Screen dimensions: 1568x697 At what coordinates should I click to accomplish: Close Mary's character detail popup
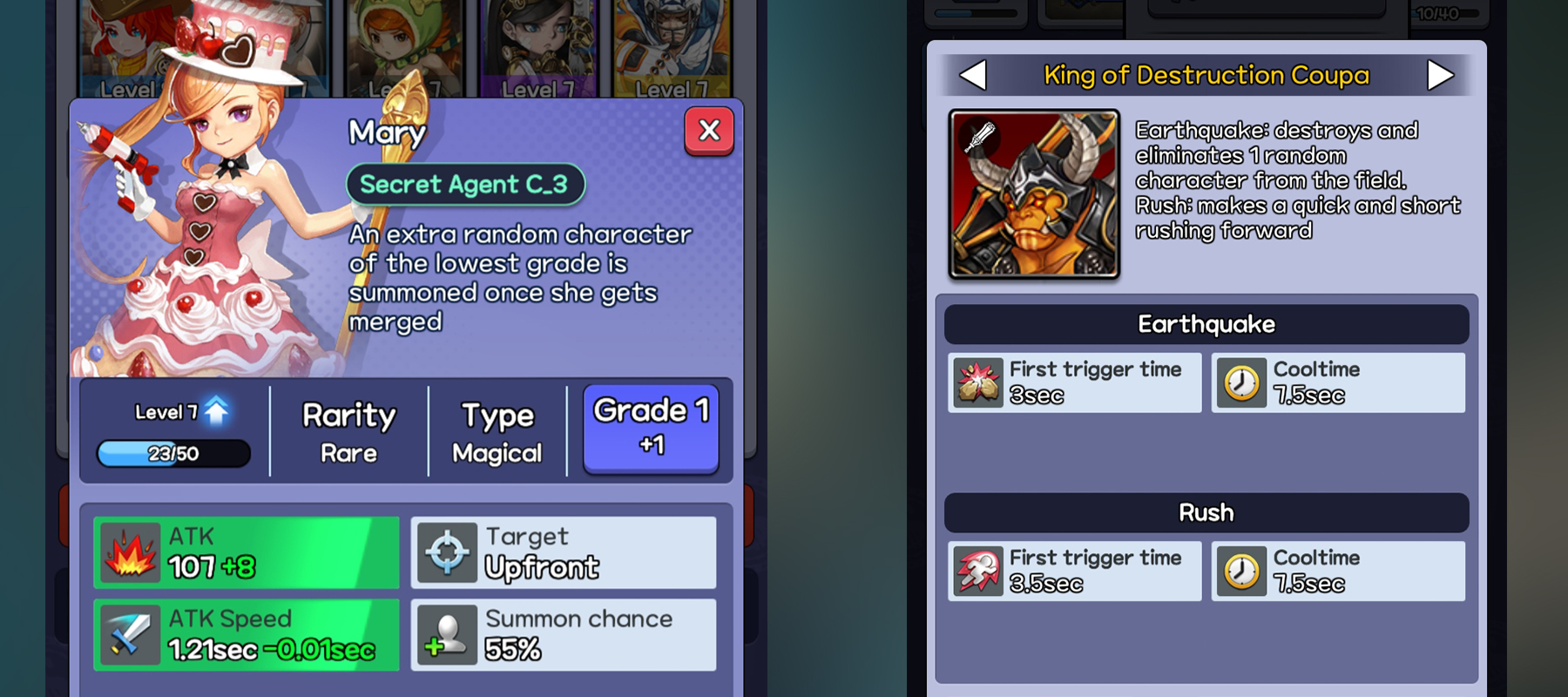709,132
